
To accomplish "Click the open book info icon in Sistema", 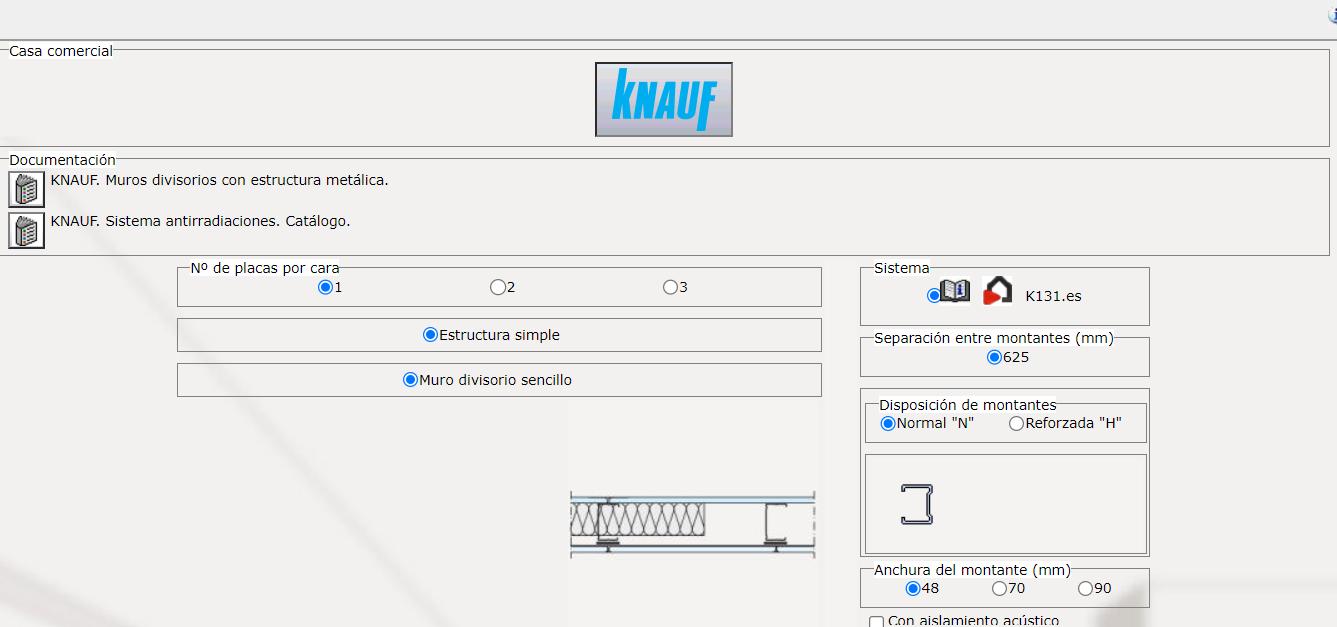I will click(956, 291).
